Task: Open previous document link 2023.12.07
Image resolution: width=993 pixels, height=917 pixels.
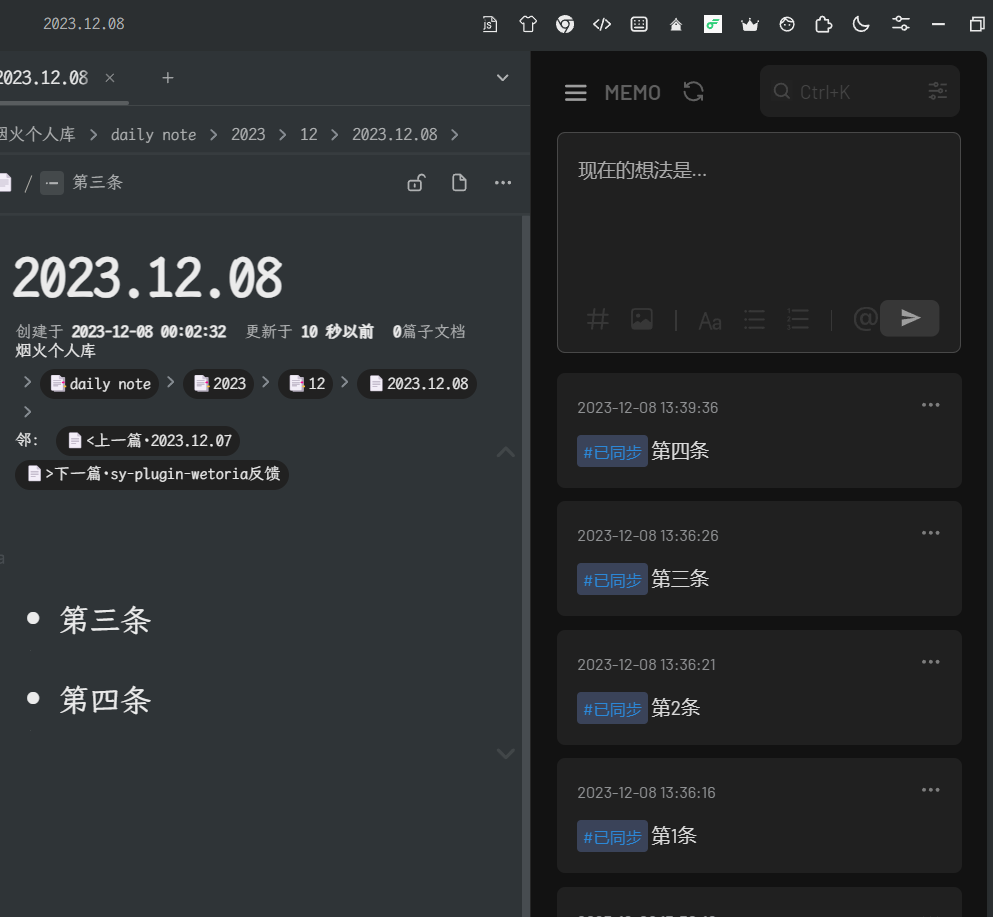Action: pyautogui.click(x=148, y=441)
